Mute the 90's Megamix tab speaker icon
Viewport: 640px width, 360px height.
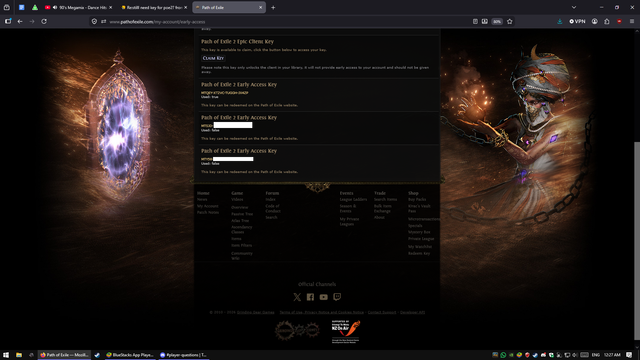point(55,7)
